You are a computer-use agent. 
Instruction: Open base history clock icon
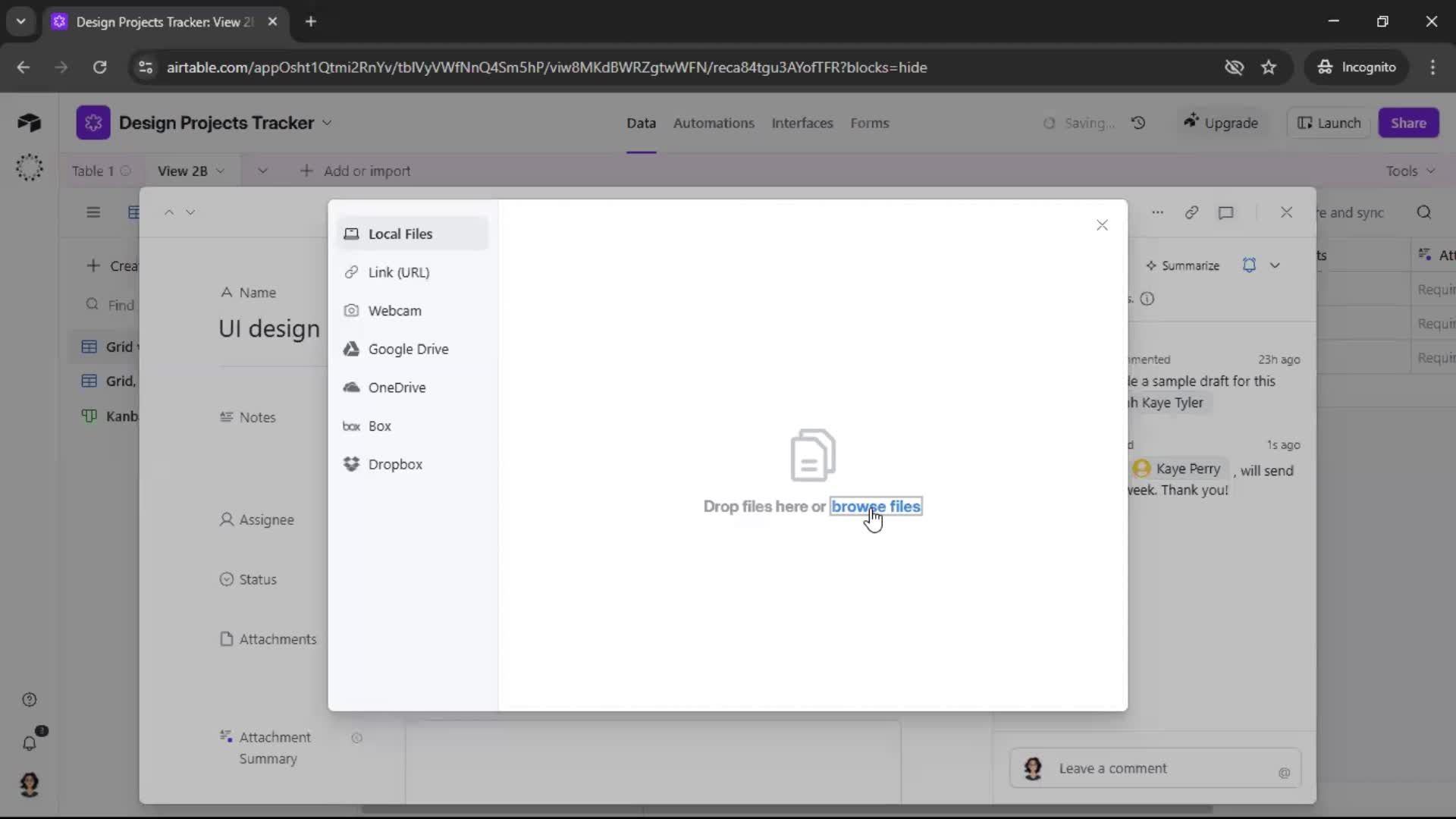click(x=1138, y=123)
